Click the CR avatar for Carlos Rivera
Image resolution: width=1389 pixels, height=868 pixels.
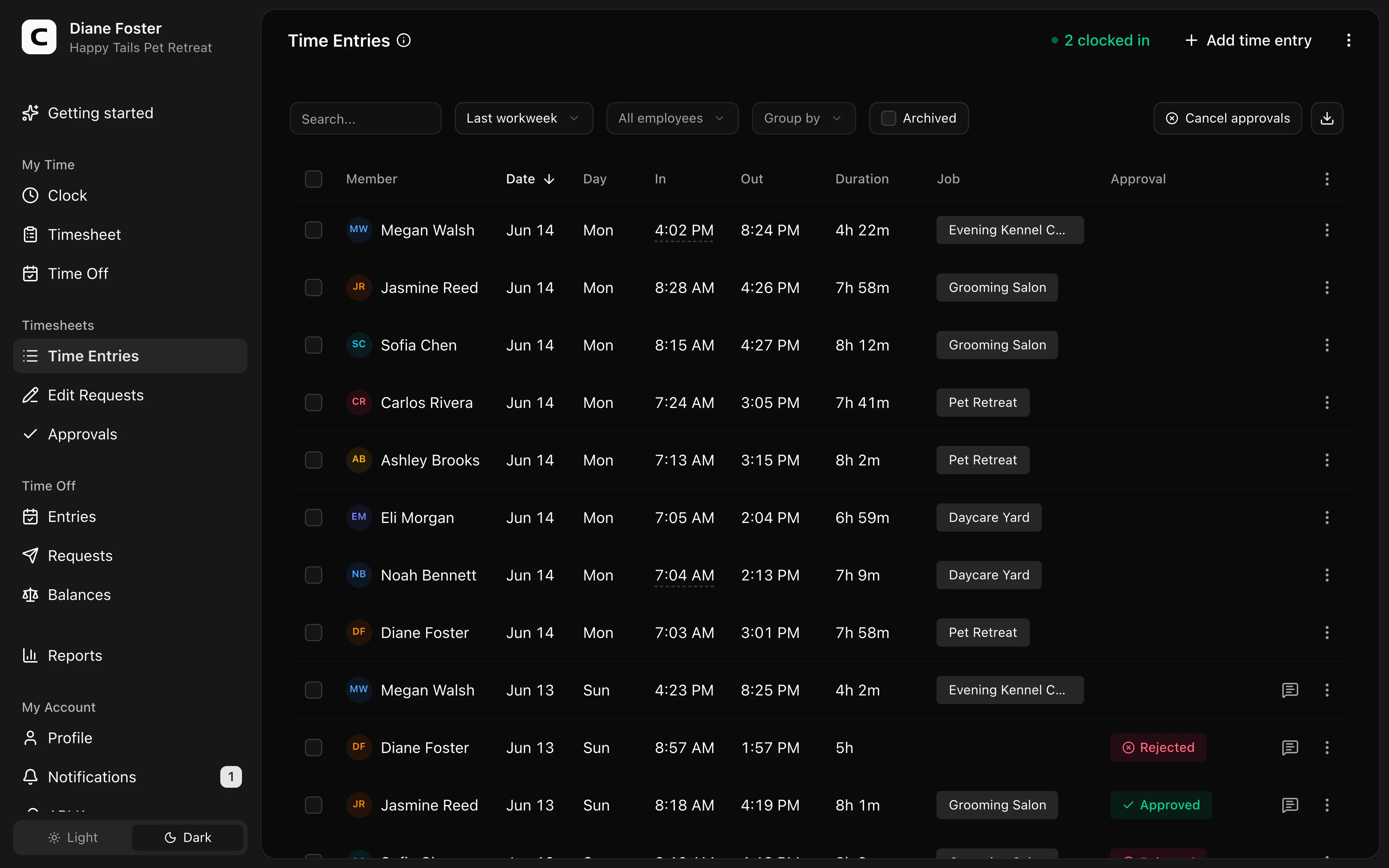click(x=359, y=402)
